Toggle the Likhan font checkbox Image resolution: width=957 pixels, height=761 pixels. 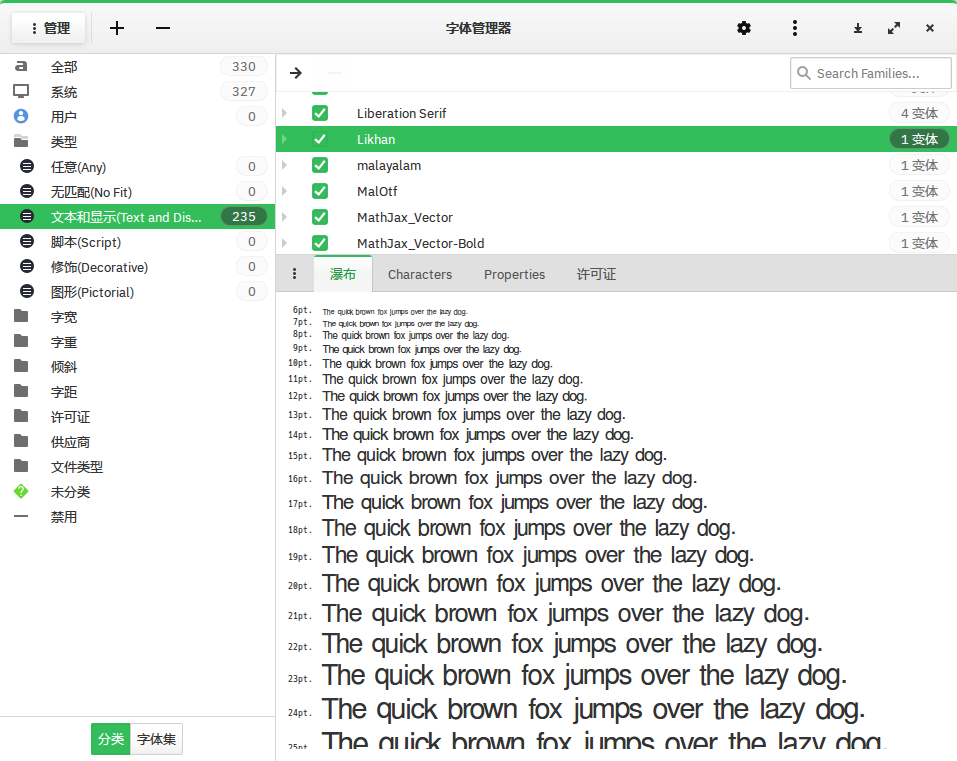pyautogui.click(x=320, y=139)
